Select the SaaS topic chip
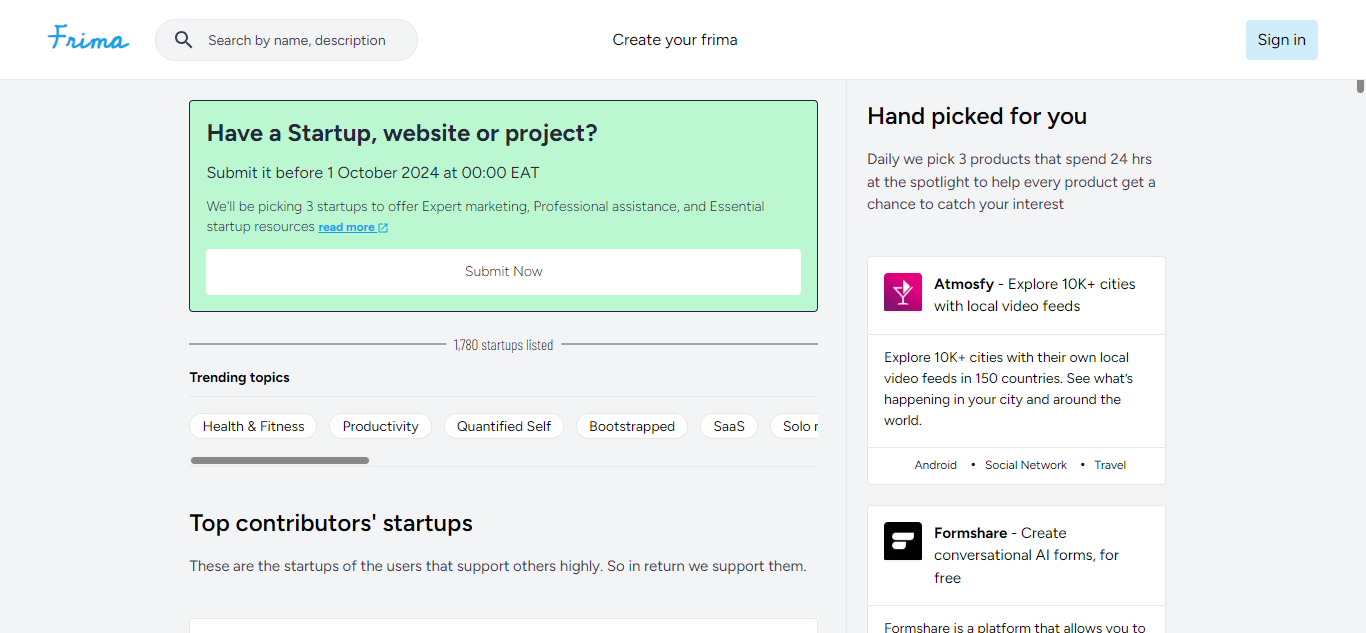The height and width of the screenshot is (633, 1366). click(729, 426)
